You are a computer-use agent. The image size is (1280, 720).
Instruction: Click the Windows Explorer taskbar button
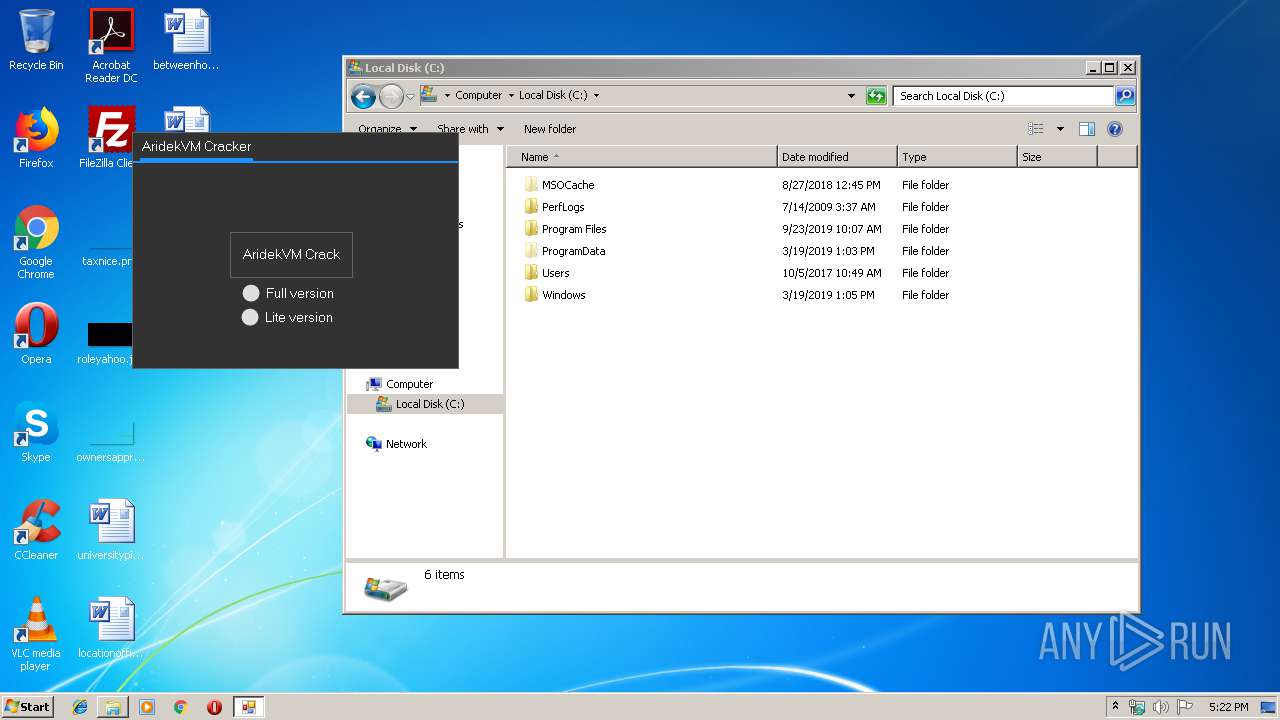click(113, 707)
